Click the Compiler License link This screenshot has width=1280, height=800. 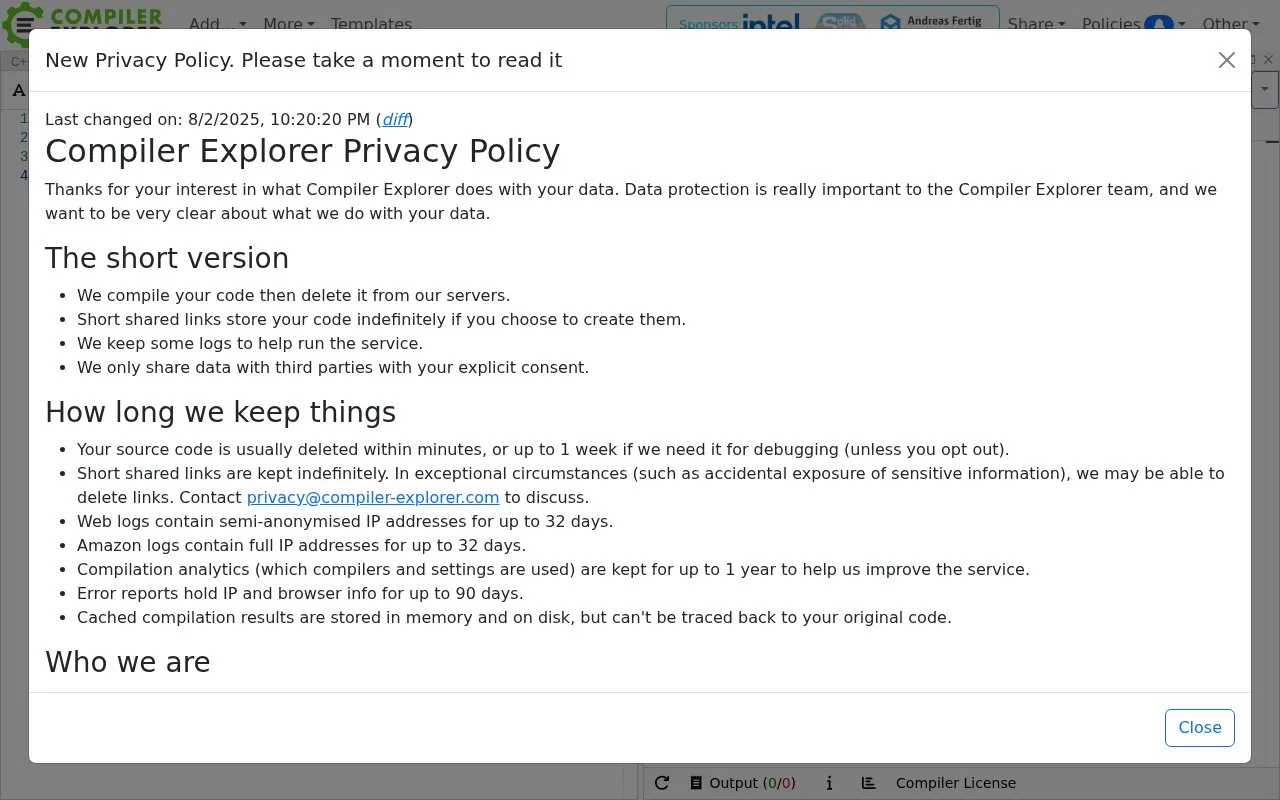tap(956, 784)
